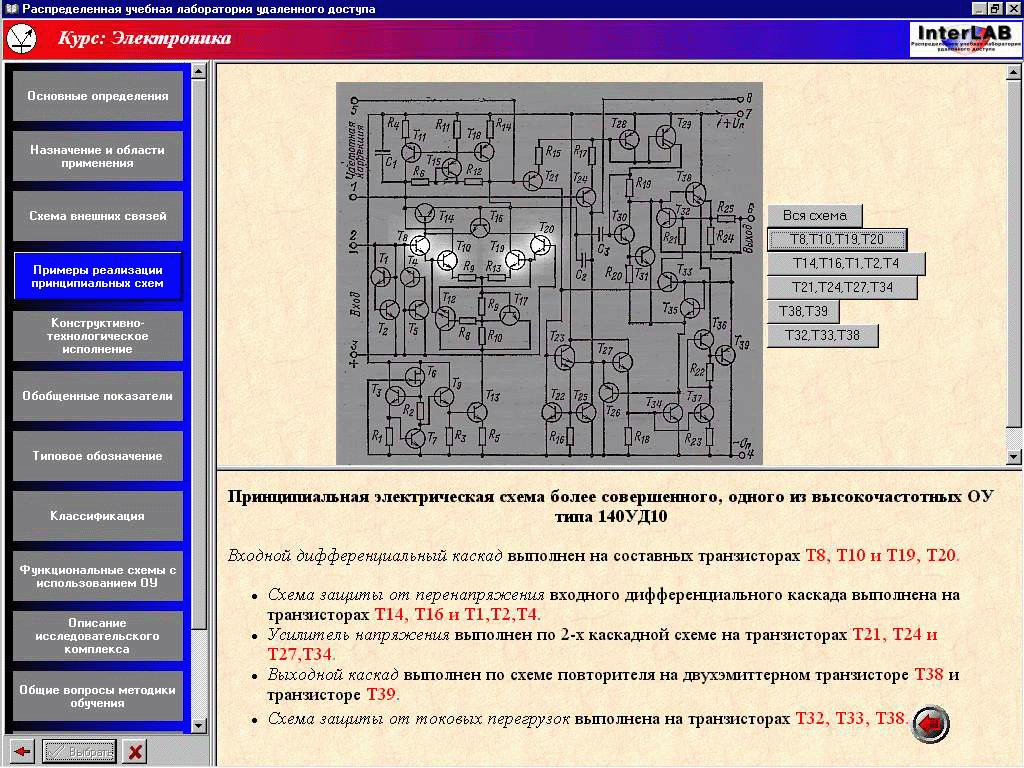The image size is (1024, 768).
Task: Click italic text Схема защиты от токовых перегрузок
Action: pyautogui.click(x=419, y=719)
